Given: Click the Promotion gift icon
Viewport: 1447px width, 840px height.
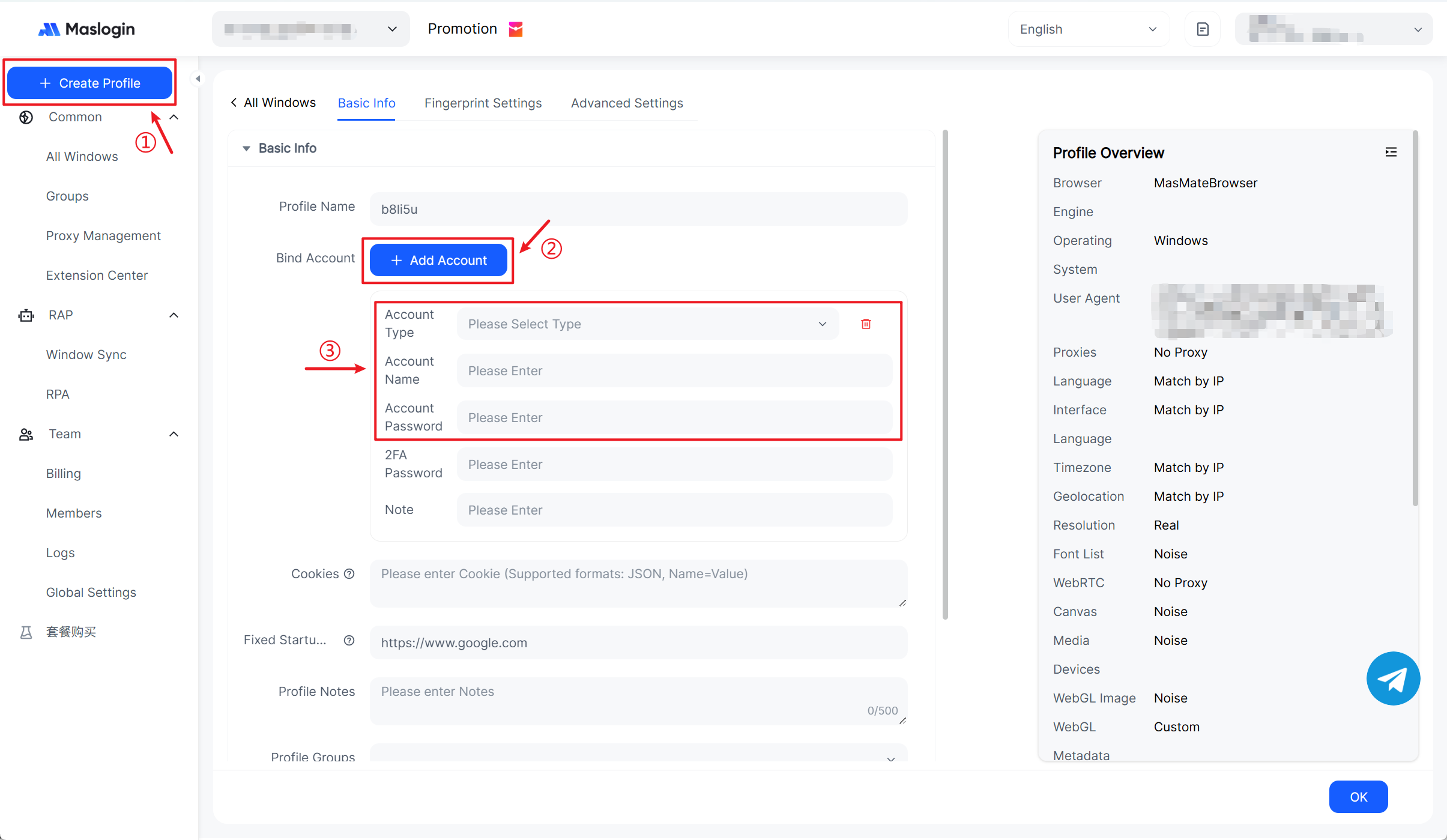Looking at the screenshot, I should click(516, 29).
